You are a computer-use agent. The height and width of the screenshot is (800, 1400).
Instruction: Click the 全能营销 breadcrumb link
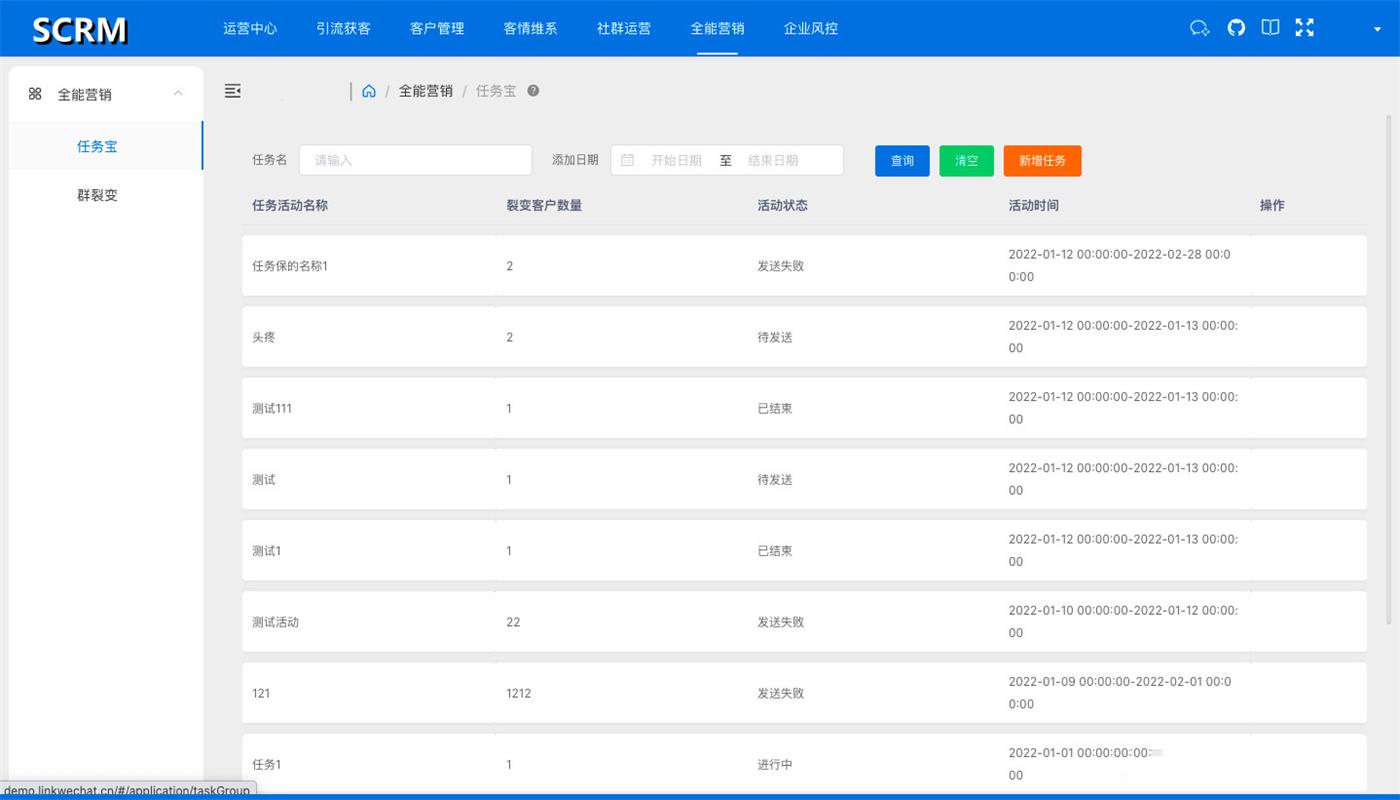point(426,91)
